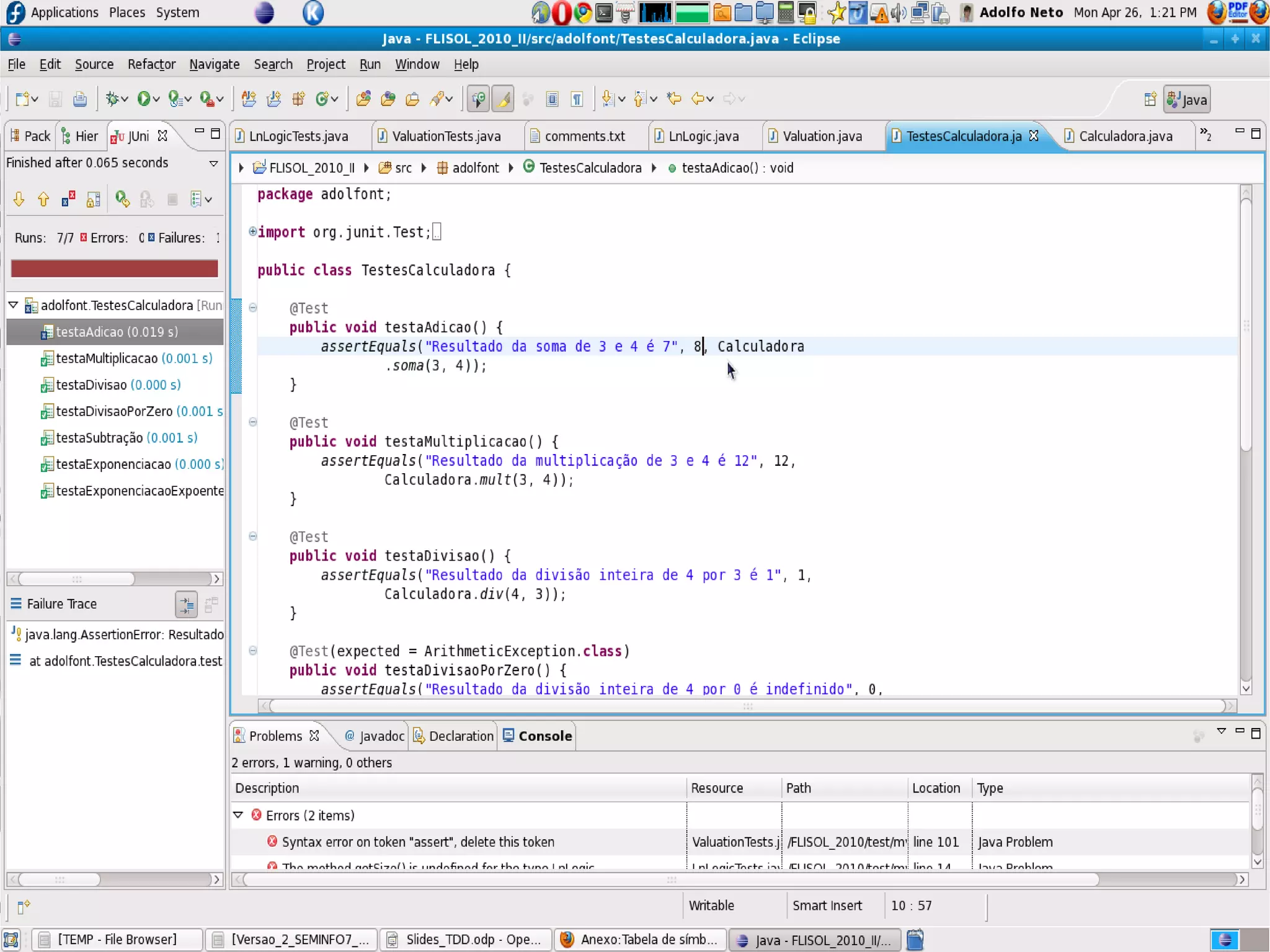The image size is (1270, 952).
Task: Click the New Java Class icon
Action: [x=323, y=99]
